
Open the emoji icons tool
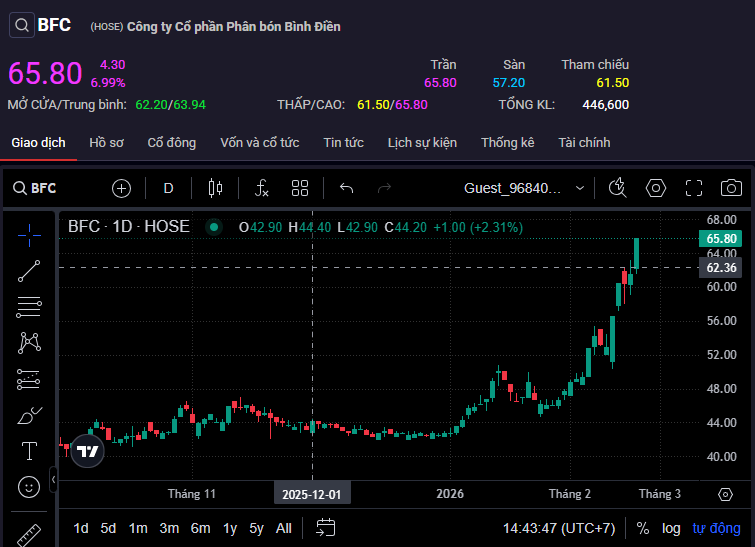pyautogui.click(x=29, y=487)
